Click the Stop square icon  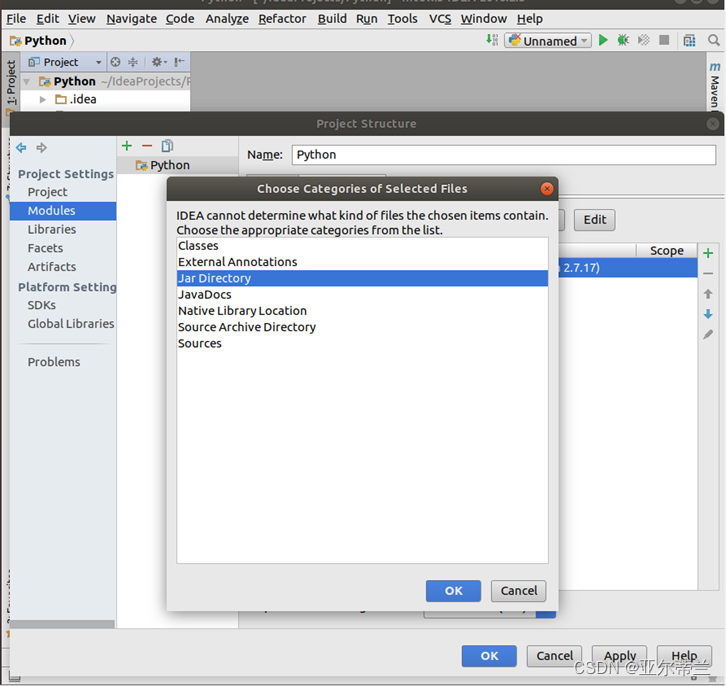(664, 40)
